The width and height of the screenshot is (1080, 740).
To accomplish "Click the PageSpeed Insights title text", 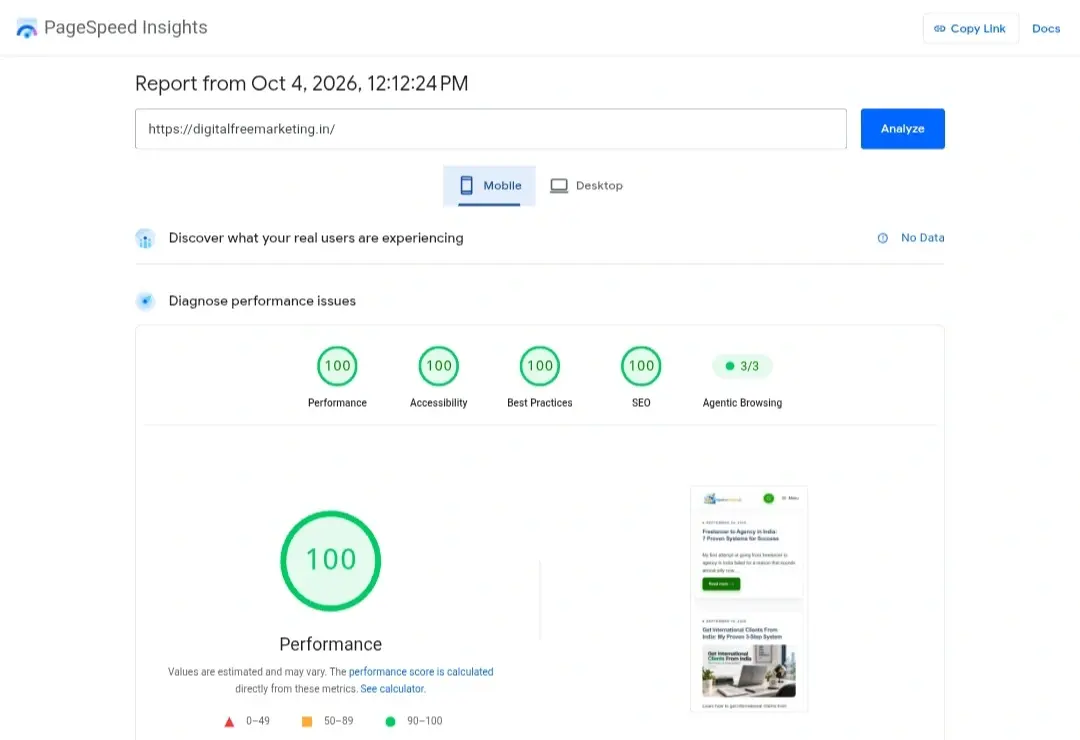I will point(125,28).
